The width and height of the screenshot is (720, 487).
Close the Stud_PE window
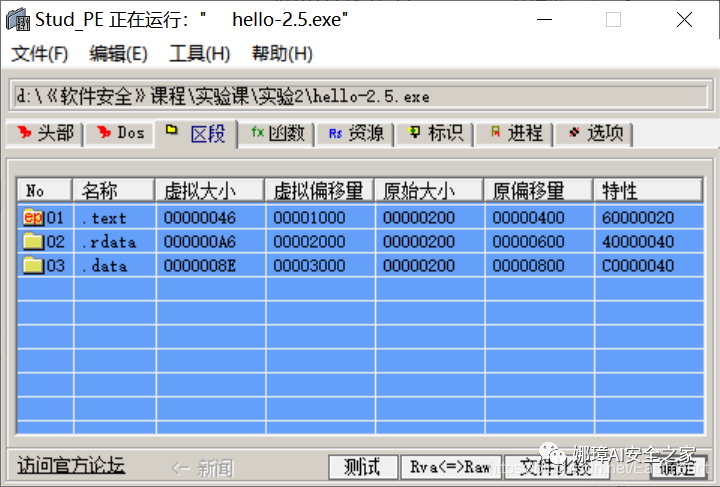(684, 20)
